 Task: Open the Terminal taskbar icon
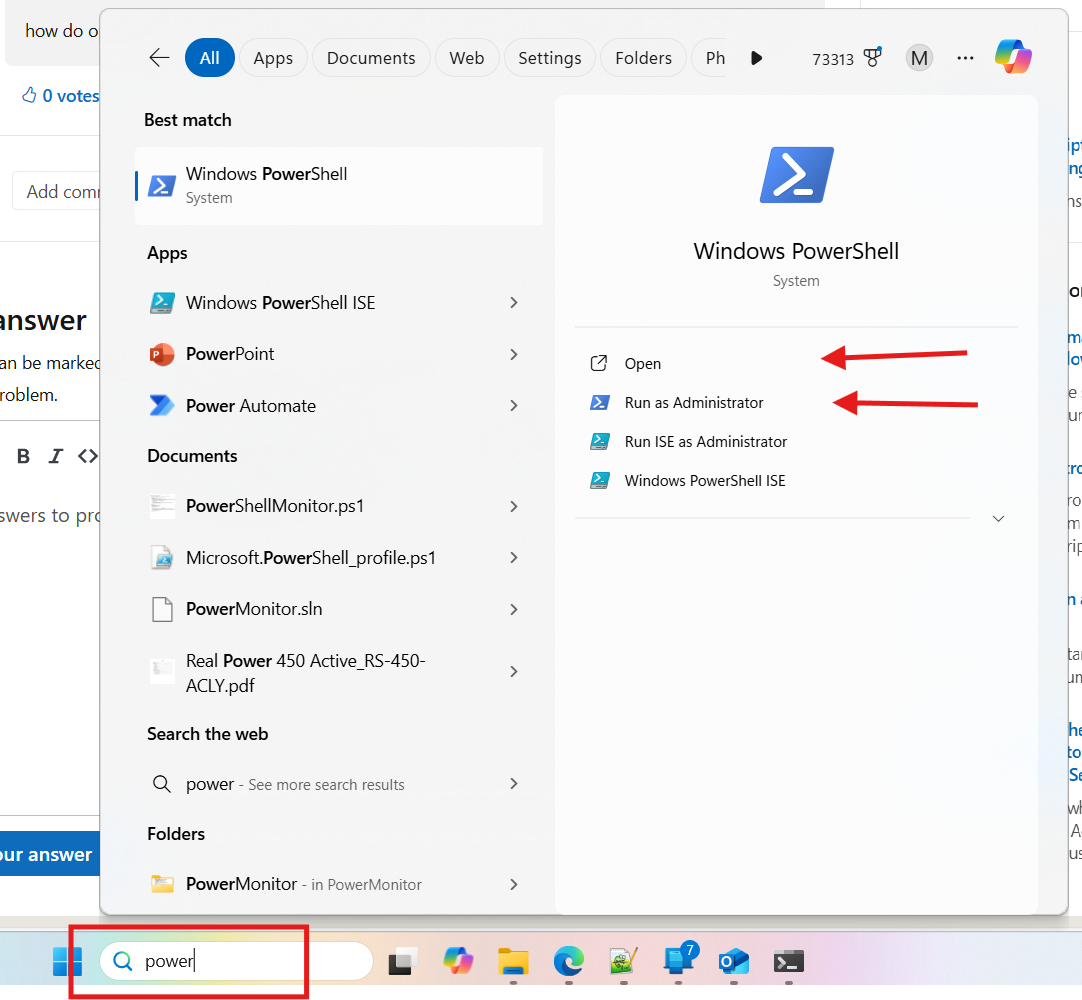(x=789, y=961)
